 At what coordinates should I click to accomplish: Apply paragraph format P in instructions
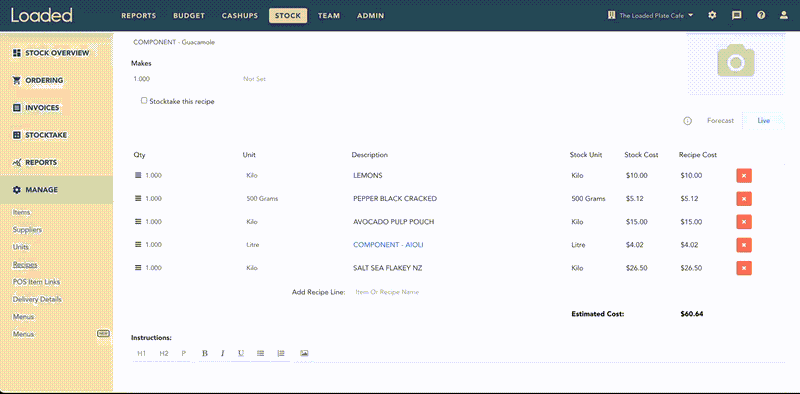coord(184,353)
